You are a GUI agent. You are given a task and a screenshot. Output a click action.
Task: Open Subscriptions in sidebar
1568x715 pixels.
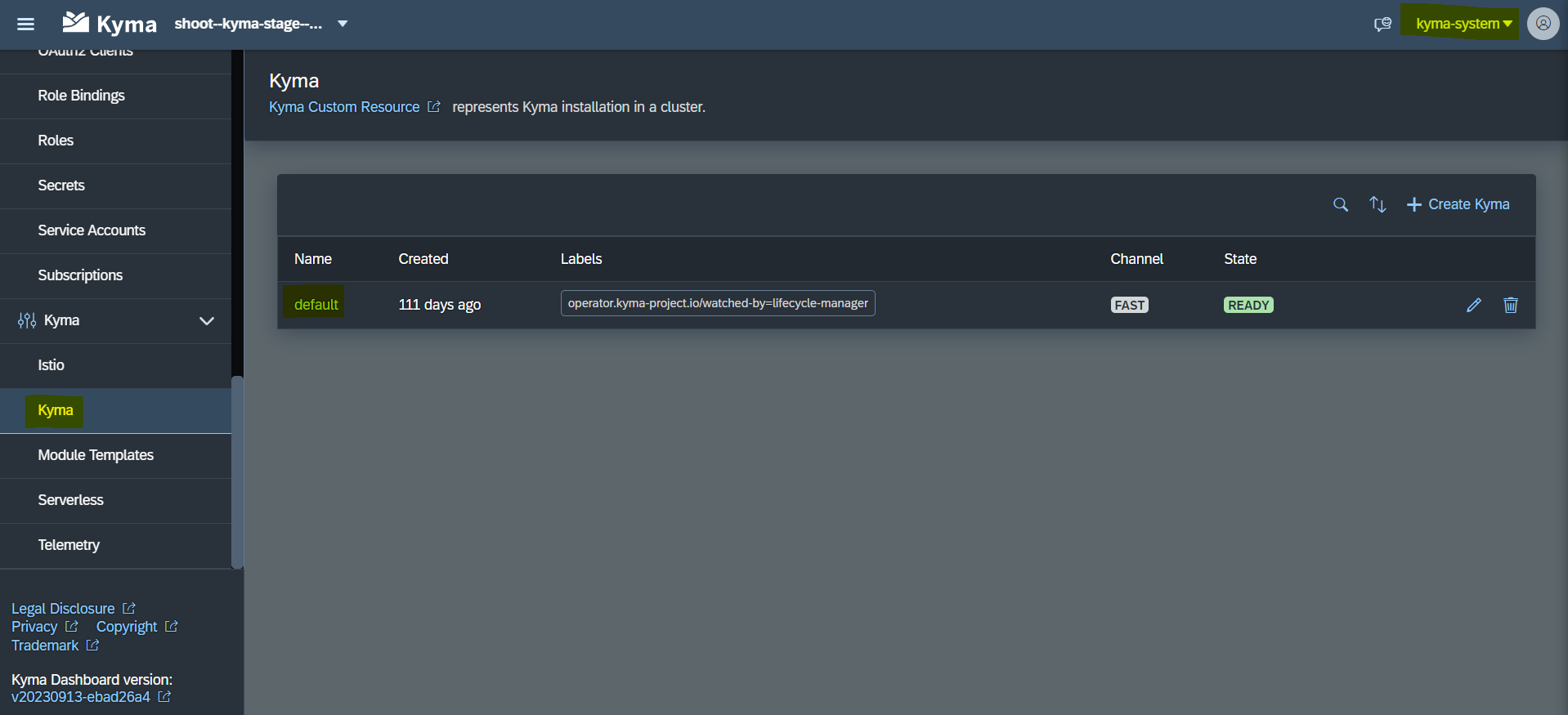point(115,276)
